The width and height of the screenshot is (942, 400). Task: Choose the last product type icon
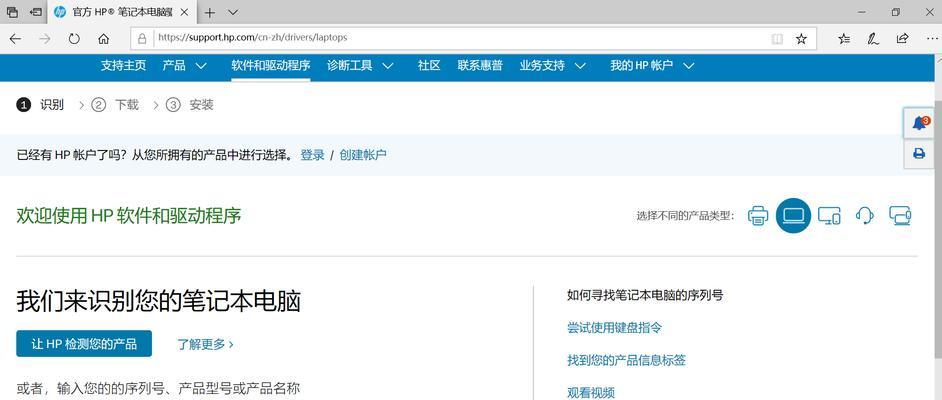point(900,215)
